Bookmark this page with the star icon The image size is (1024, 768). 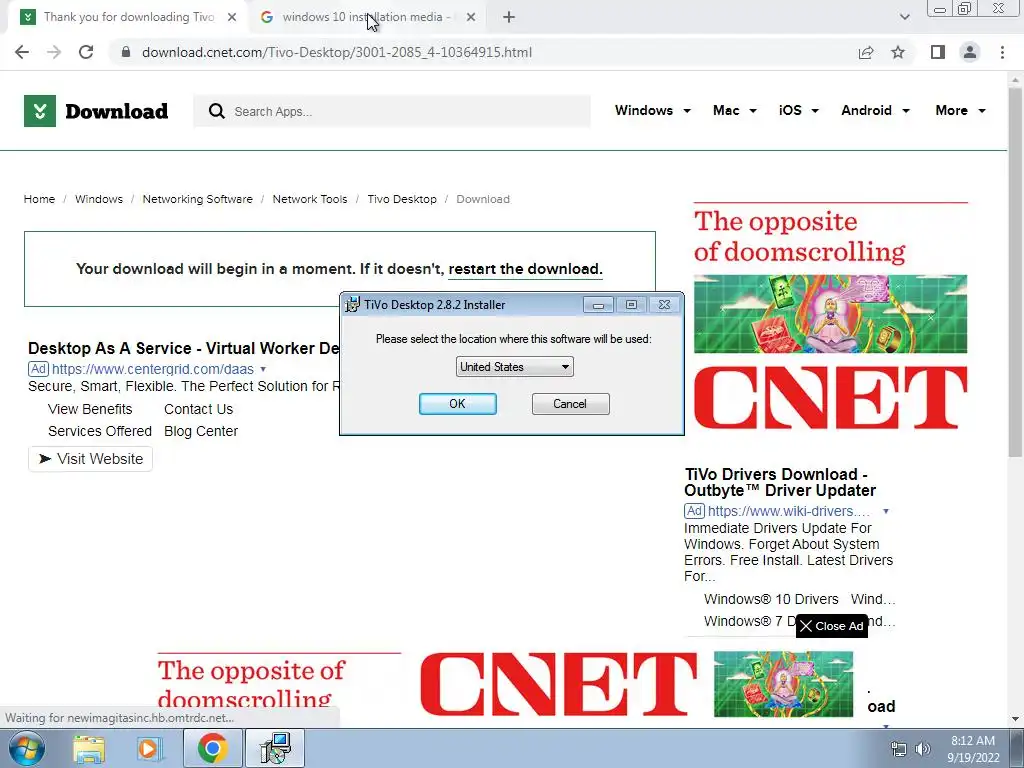coord(898,52)
